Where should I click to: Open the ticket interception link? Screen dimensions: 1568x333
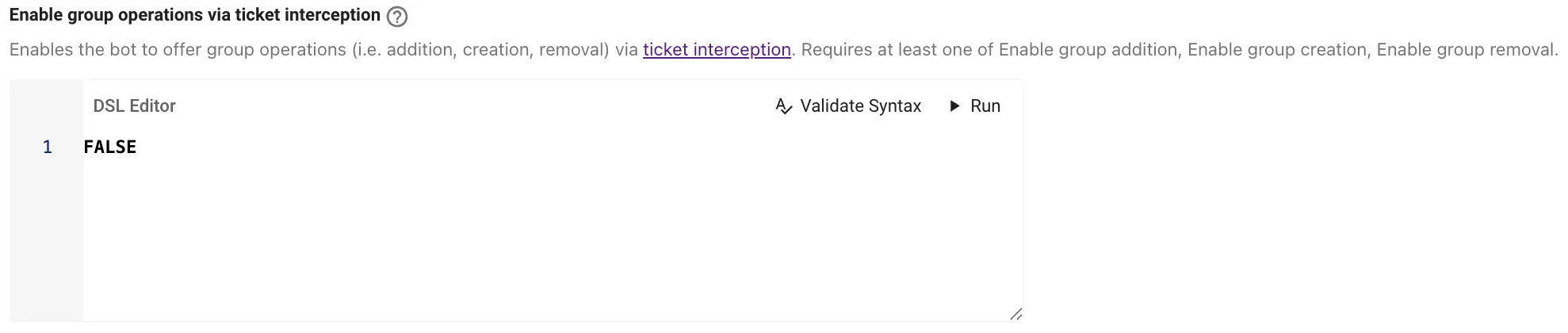click(x=717, y=50)
